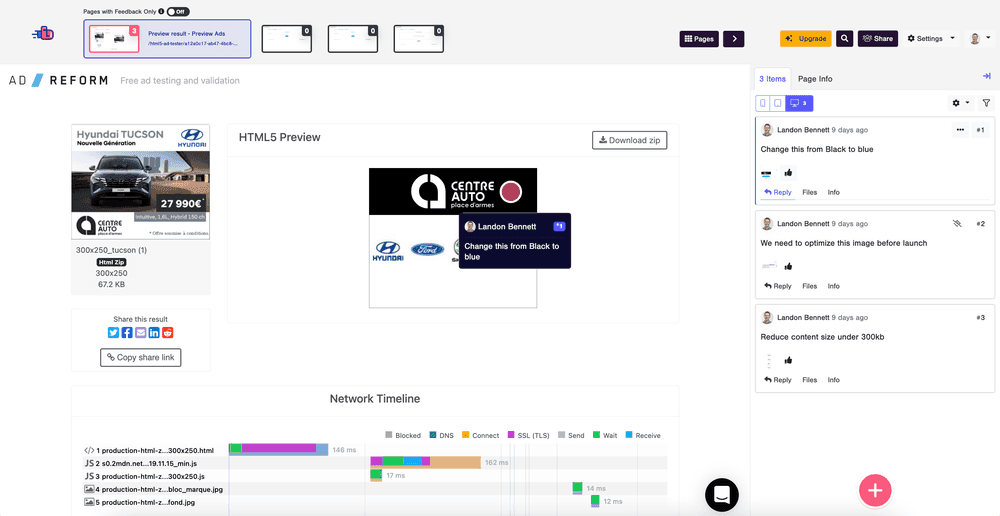Screen dimensions: 1000x516
Task: Click the Html Zip badge
Action: tap(112, 262)
